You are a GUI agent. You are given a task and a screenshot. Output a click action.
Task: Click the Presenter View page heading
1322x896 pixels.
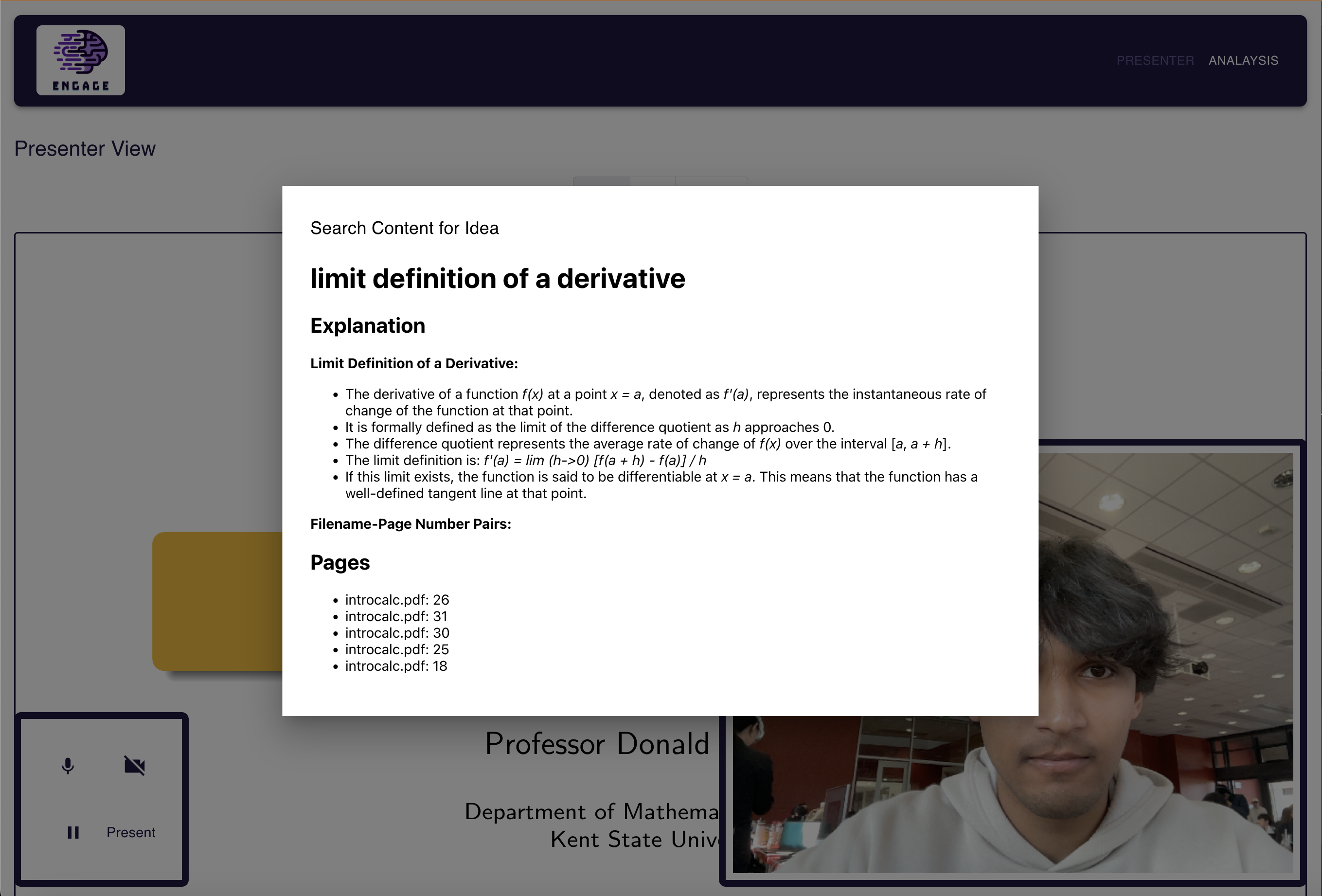pos(85,148)
